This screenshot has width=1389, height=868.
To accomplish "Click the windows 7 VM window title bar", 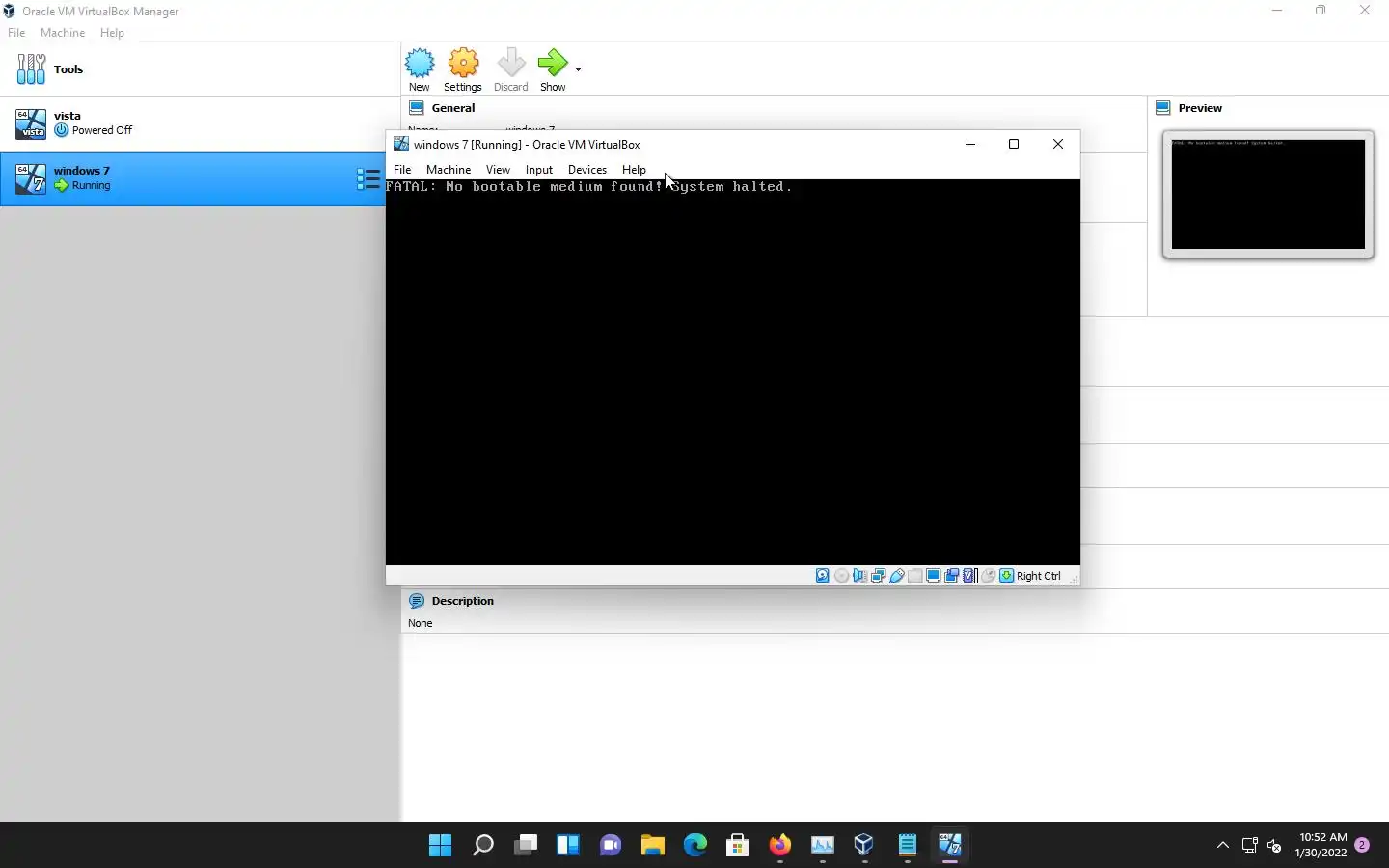I will 675,144.
